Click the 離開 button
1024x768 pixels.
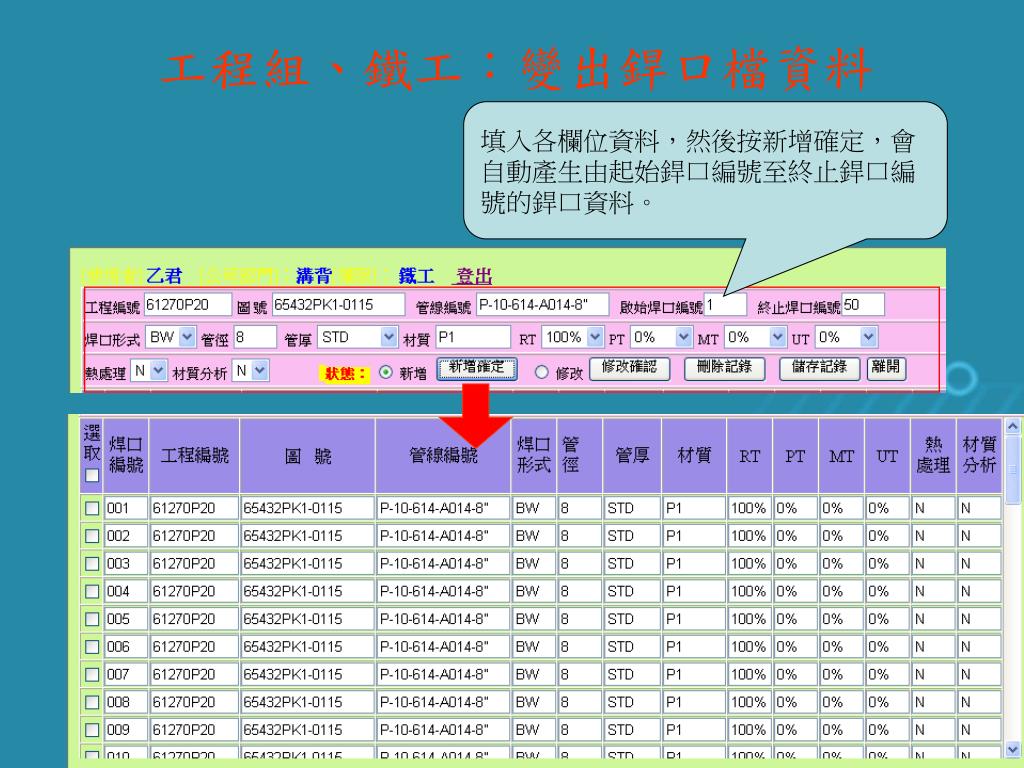pos(886,368)
